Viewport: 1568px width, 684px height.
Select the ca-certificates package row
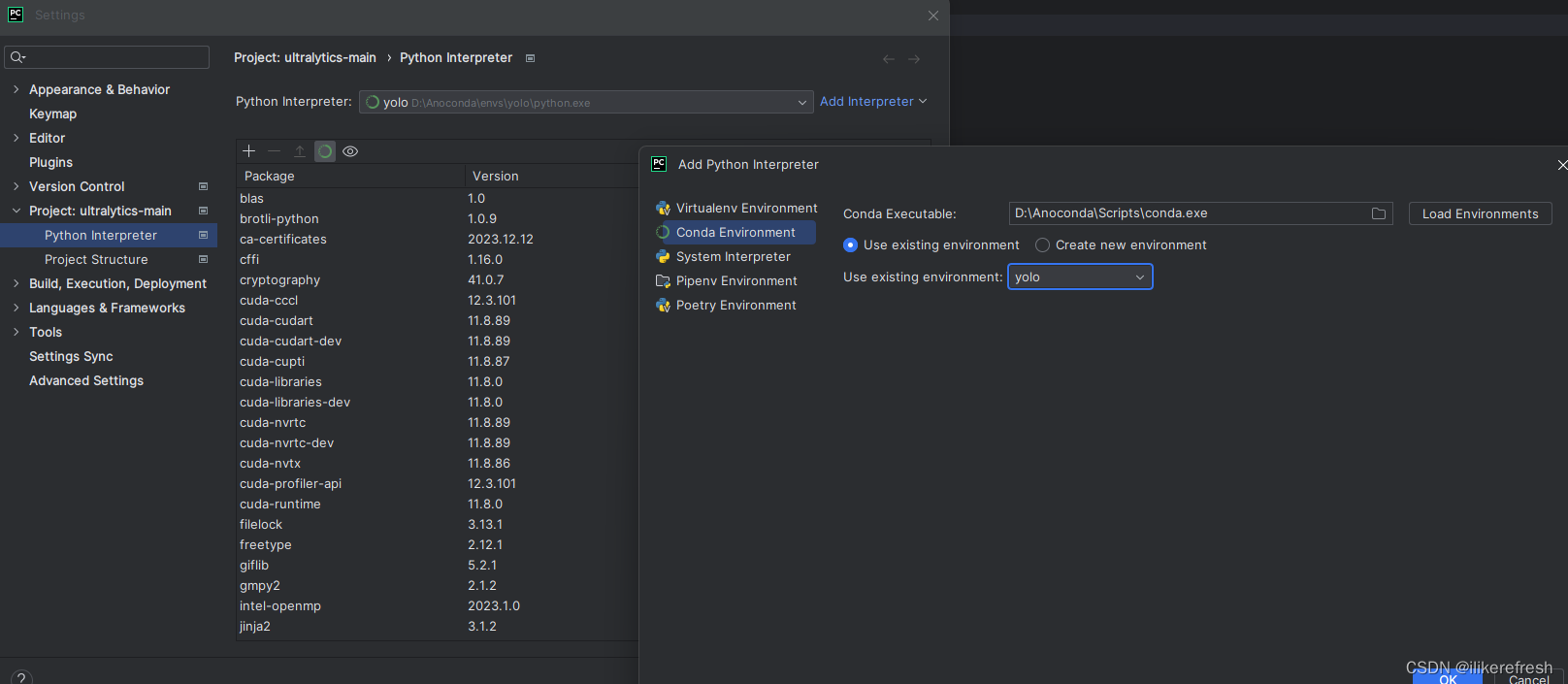(x=438, y=240)
